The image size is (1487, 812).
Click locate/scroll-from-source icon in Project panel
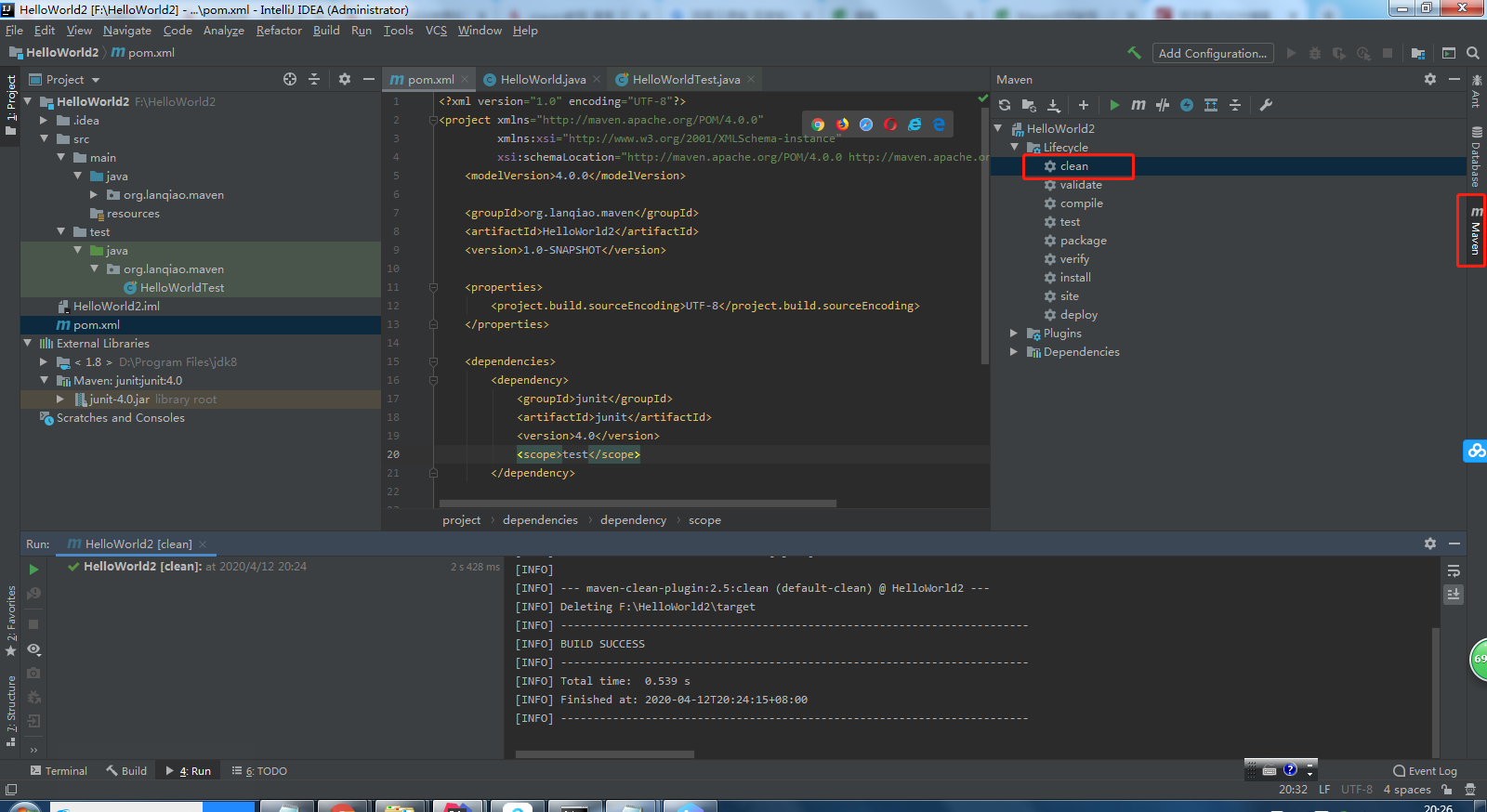click(x=290, y=79)
